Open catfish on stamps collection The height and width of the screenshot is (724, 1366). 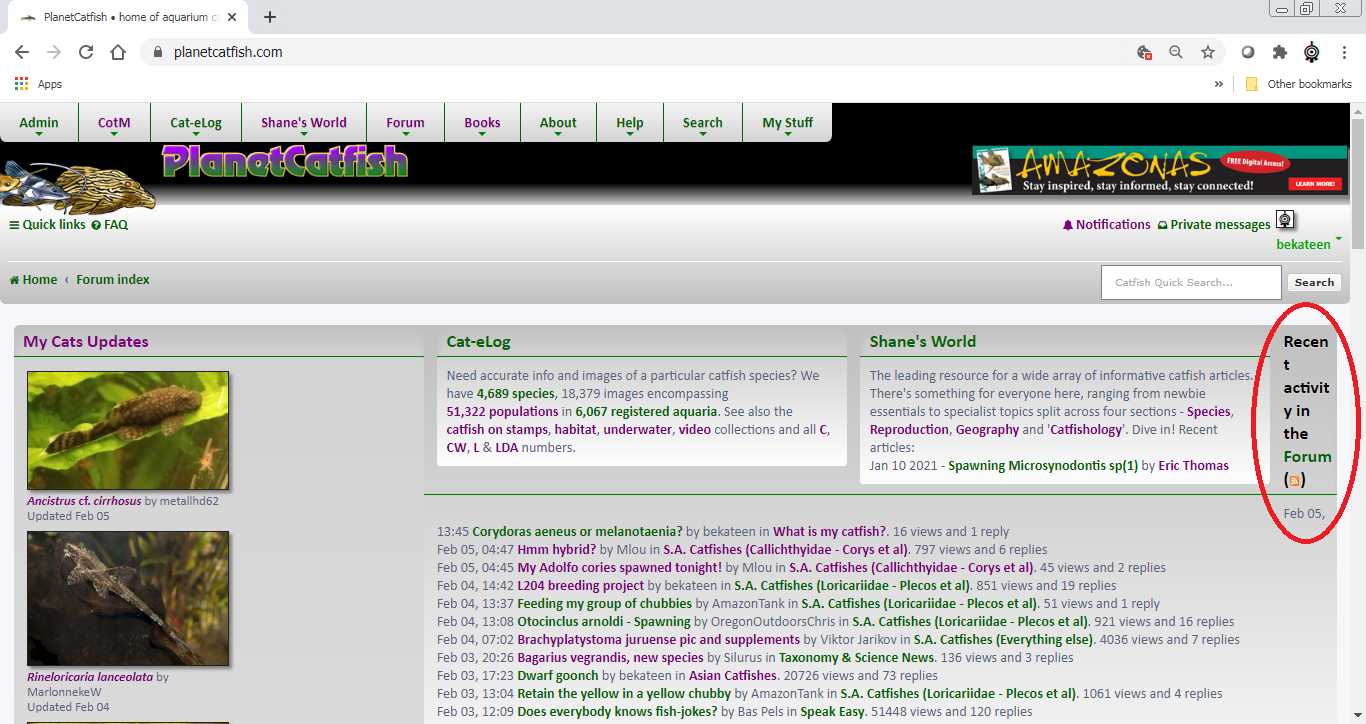[497, 430]
